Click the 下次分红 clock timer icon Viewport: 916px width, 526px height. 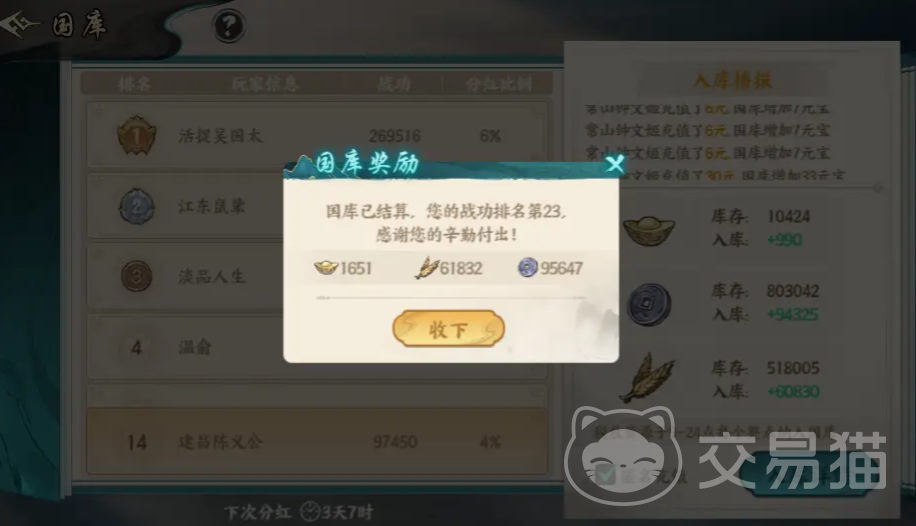[x=310, y=512]
